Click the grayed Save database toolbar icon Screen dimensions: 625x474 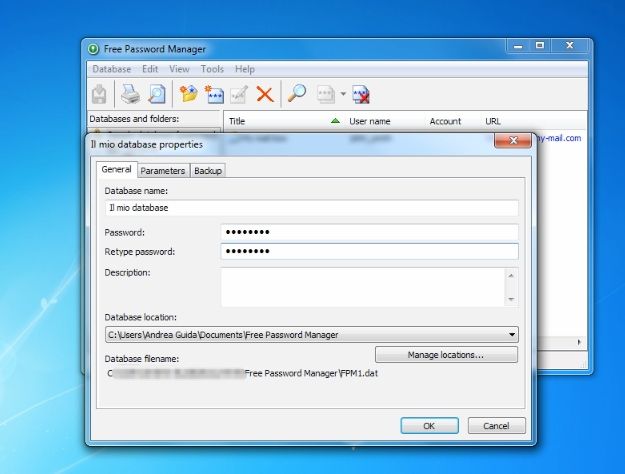pyautogui.click(x=99, y=94)
